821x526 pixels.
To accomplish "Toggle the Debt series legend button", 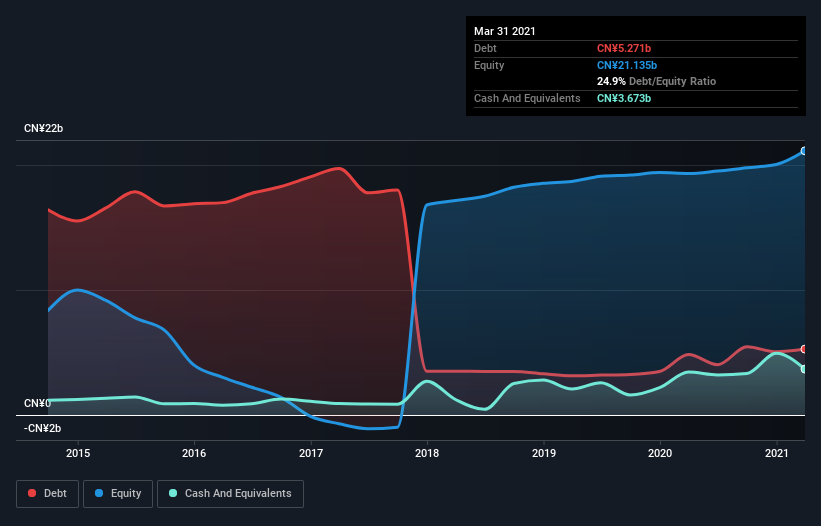I will tap(48, 494).
